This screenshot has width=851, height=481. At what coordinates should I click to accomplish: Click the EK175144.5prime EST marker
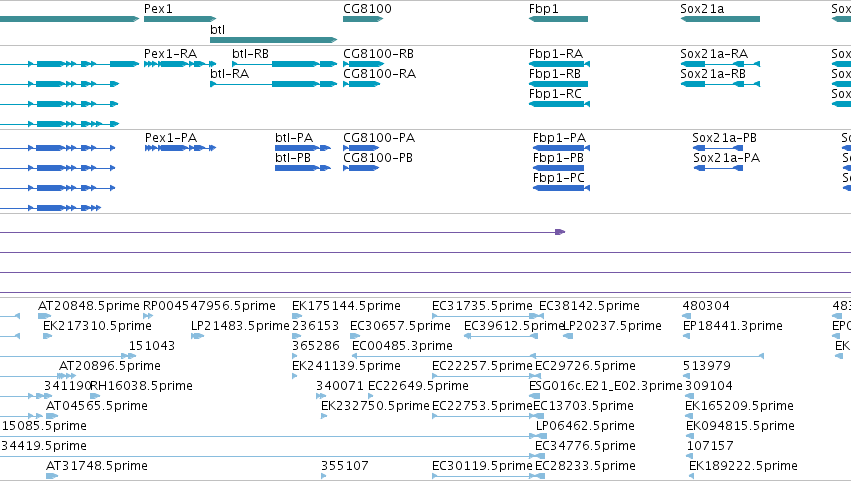(x=297, y=316)
